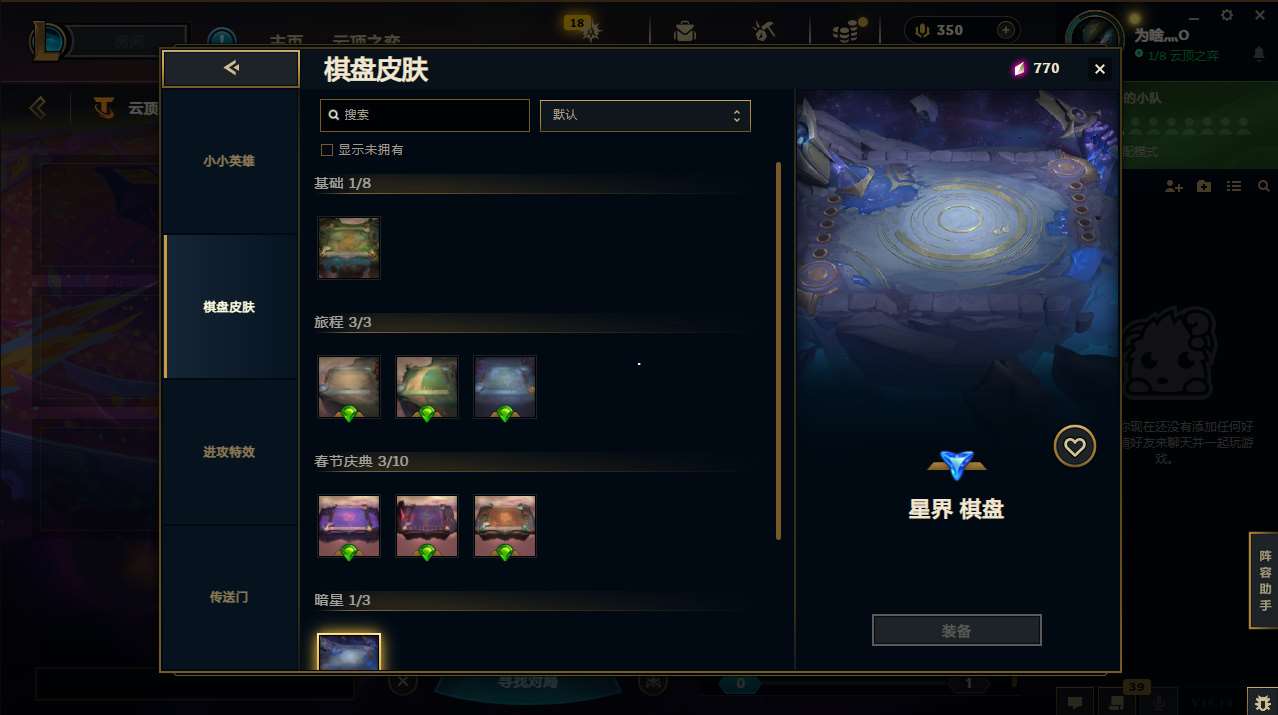The width and height of the screenshot is (1278, 715).
Task: Open the 默认 sort dropdown
Action: [x=645, y=115]
